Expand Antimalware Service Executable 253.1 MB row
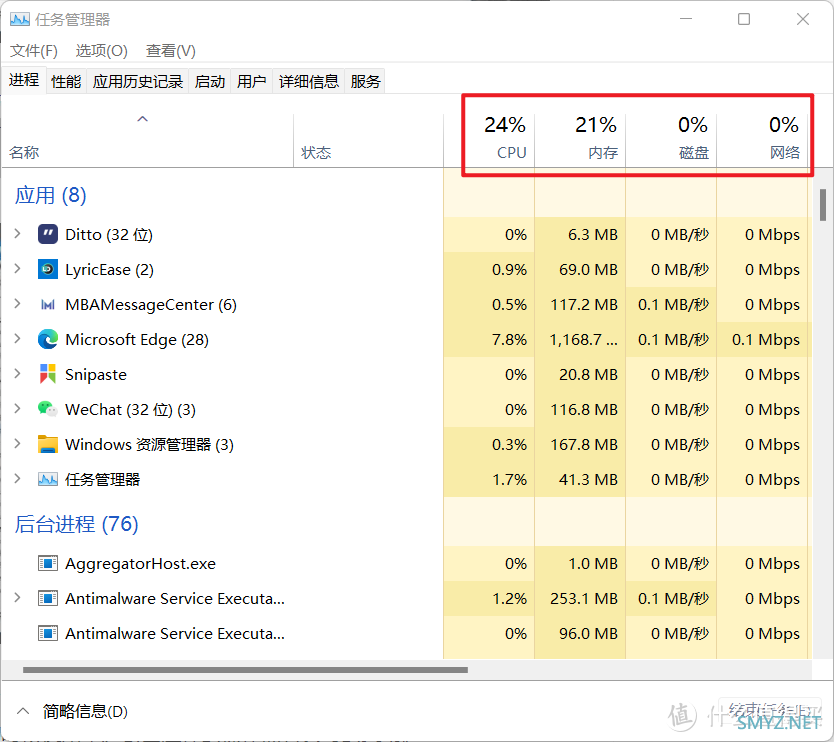 [x=18, y=598]
